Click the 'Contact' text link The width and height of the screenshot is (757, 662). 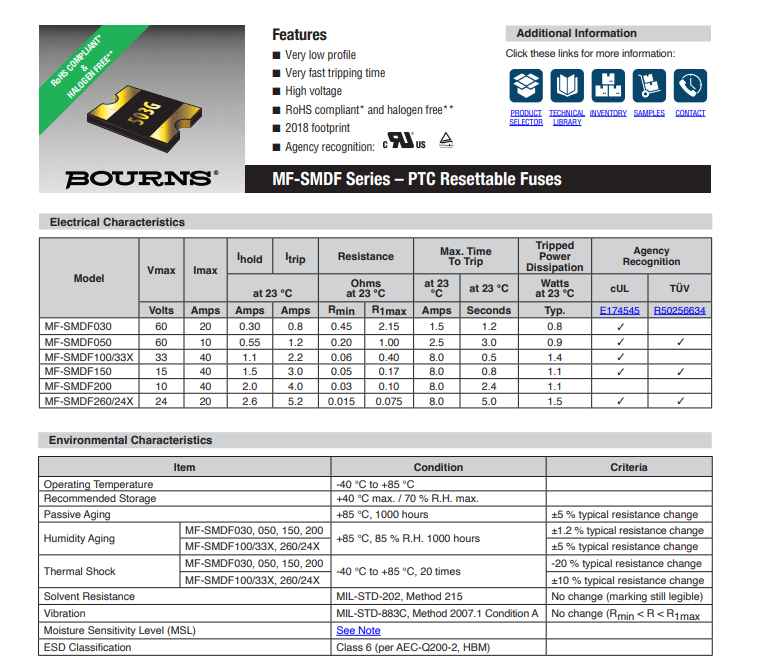[x=690, y=114]
